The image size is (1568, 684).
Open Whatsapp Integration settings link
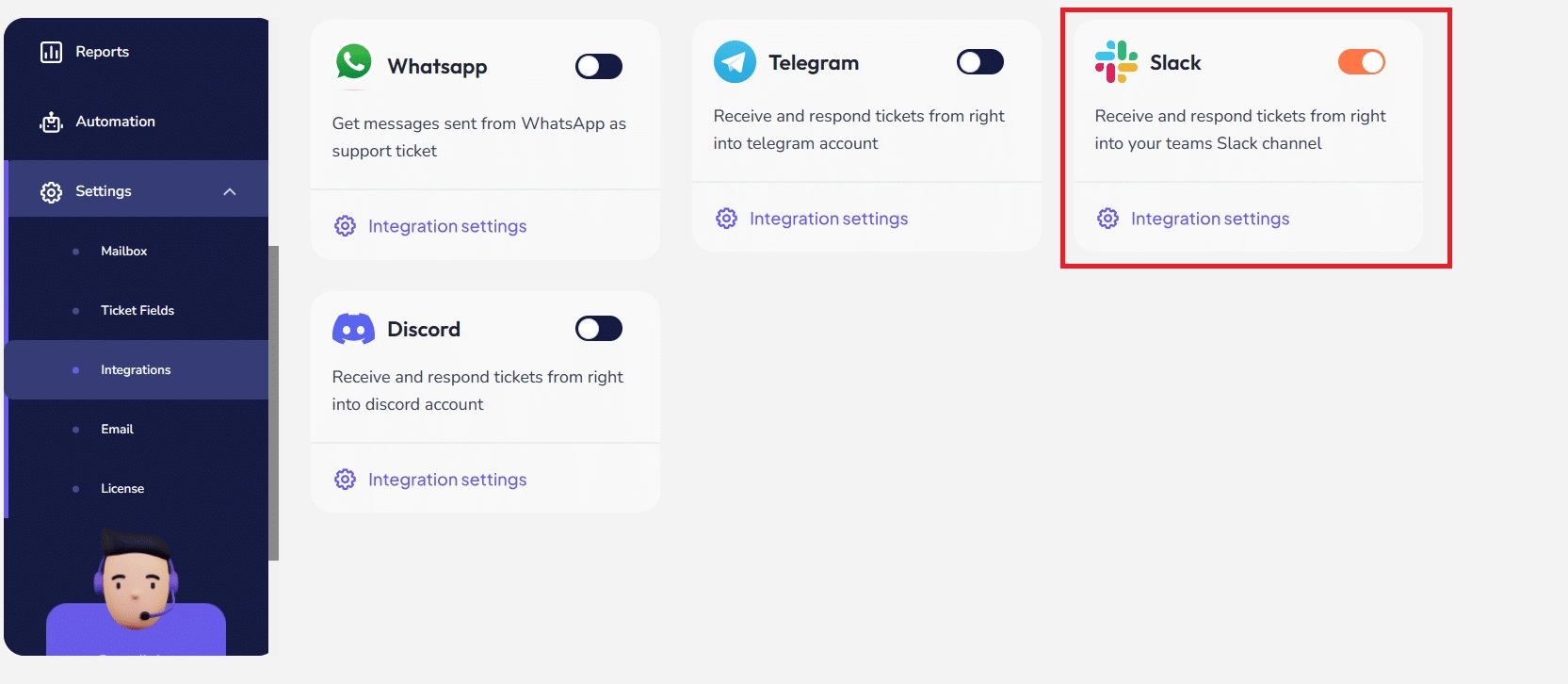click(446, 226)
